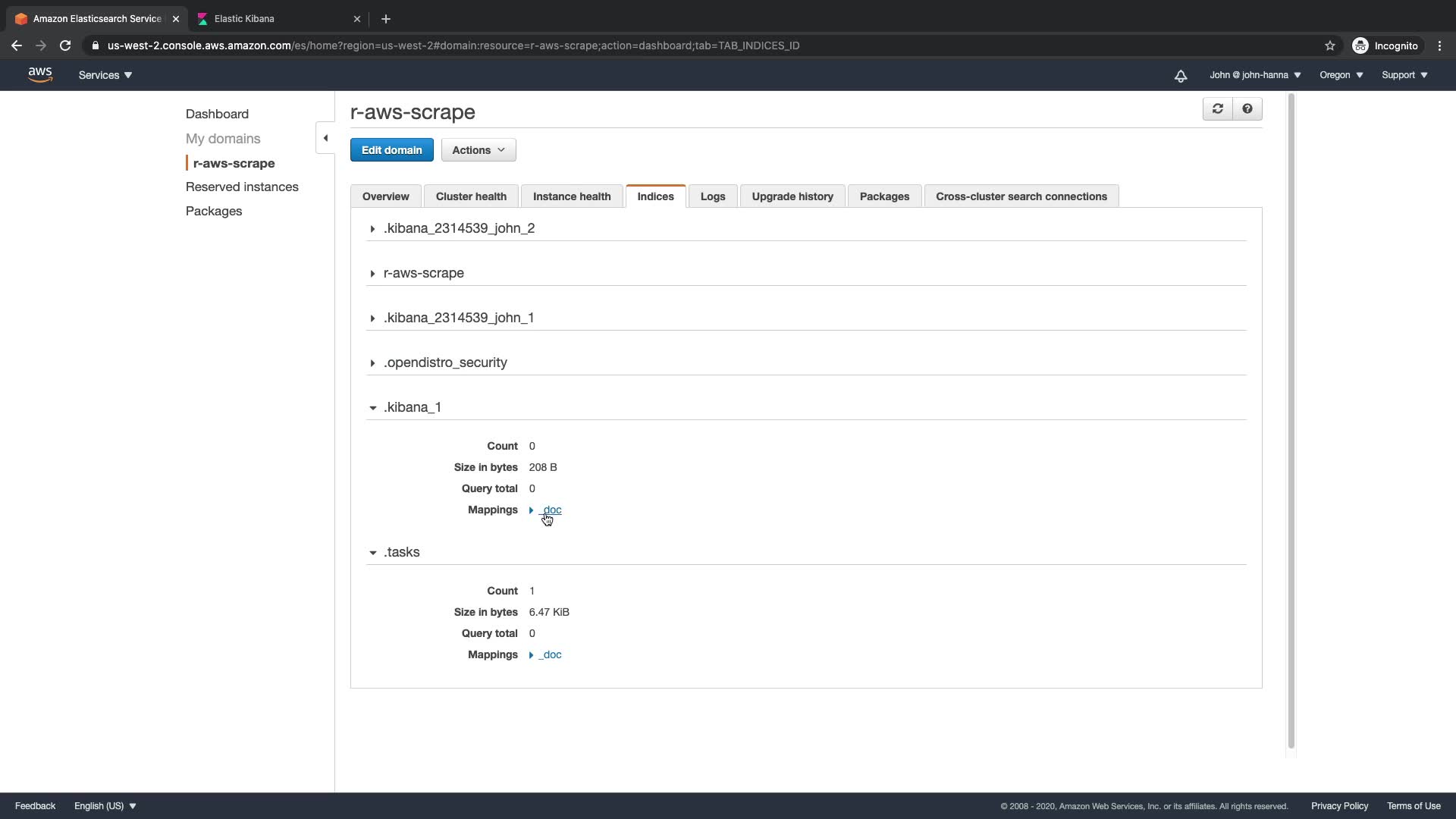This screenshot has width=1456, height=819.
Task: Open the Services menu
Action: (x=105, y=75)
